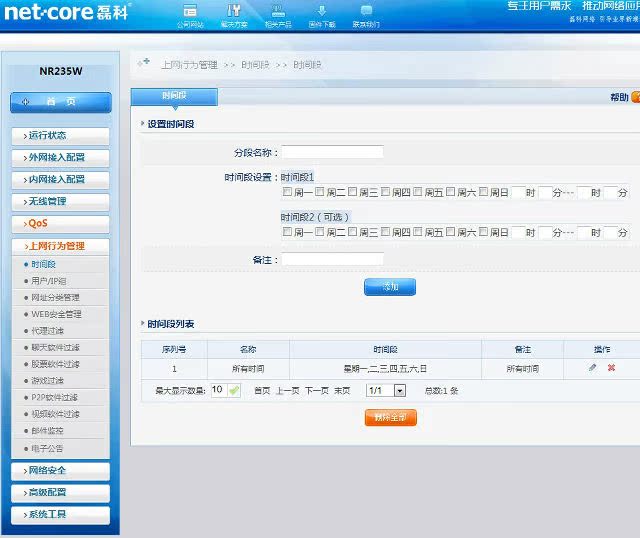The image size is (640, 538).
Task: Click the 联系我们 chat icon
Action: 366,11
